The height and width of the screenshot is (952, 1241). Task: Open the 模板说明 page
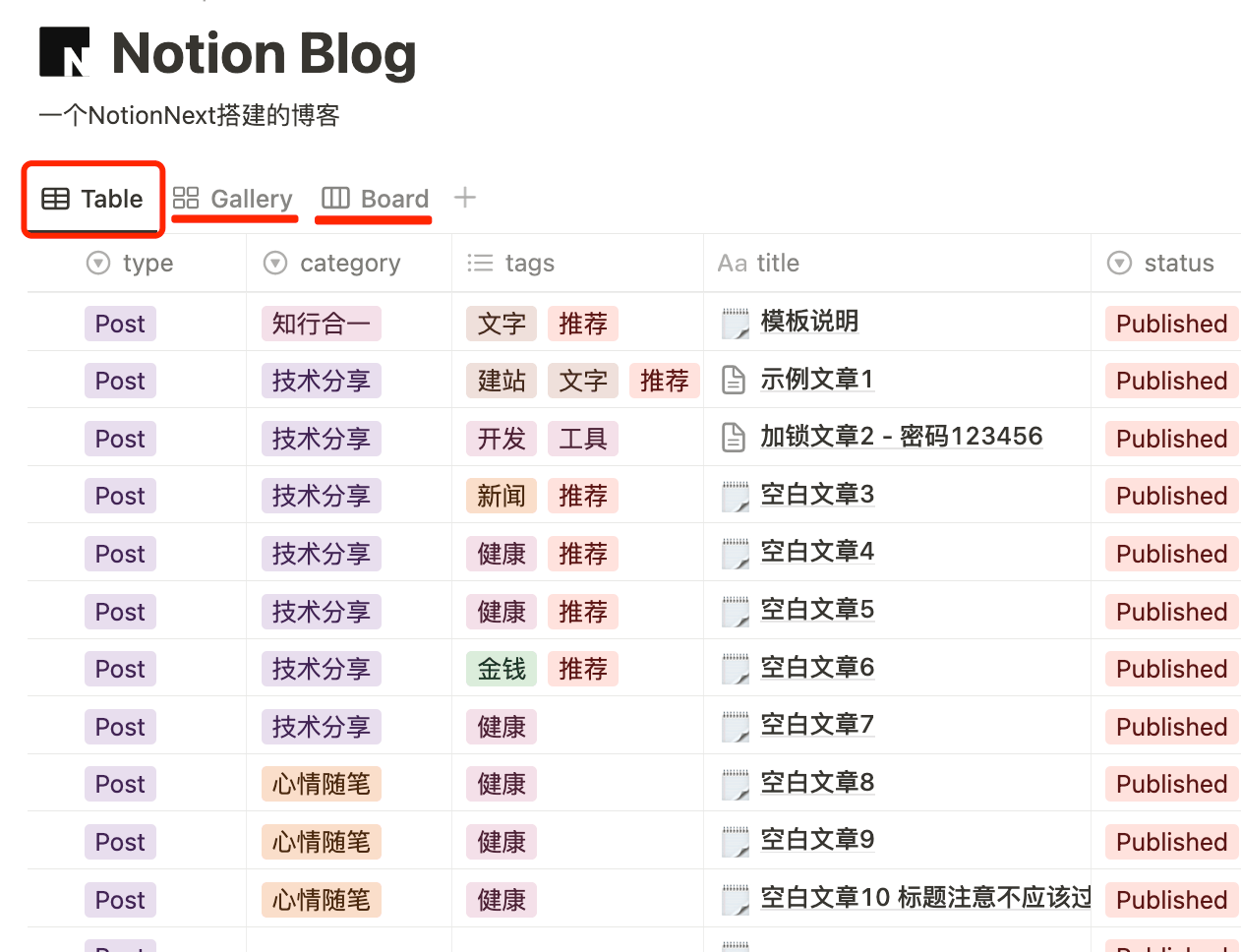click(x=809, y=322)
